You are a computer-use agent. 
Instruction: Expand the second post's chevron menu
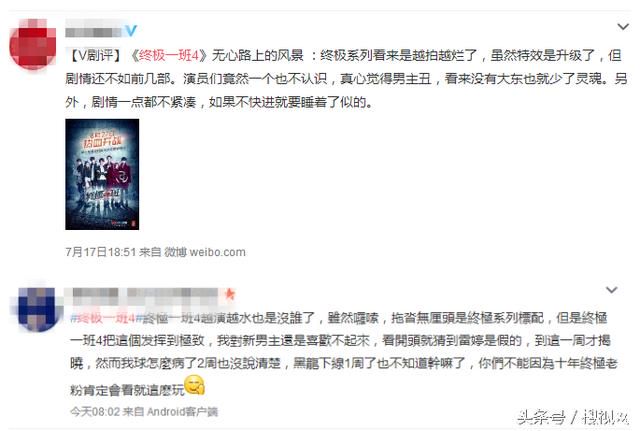611,290
